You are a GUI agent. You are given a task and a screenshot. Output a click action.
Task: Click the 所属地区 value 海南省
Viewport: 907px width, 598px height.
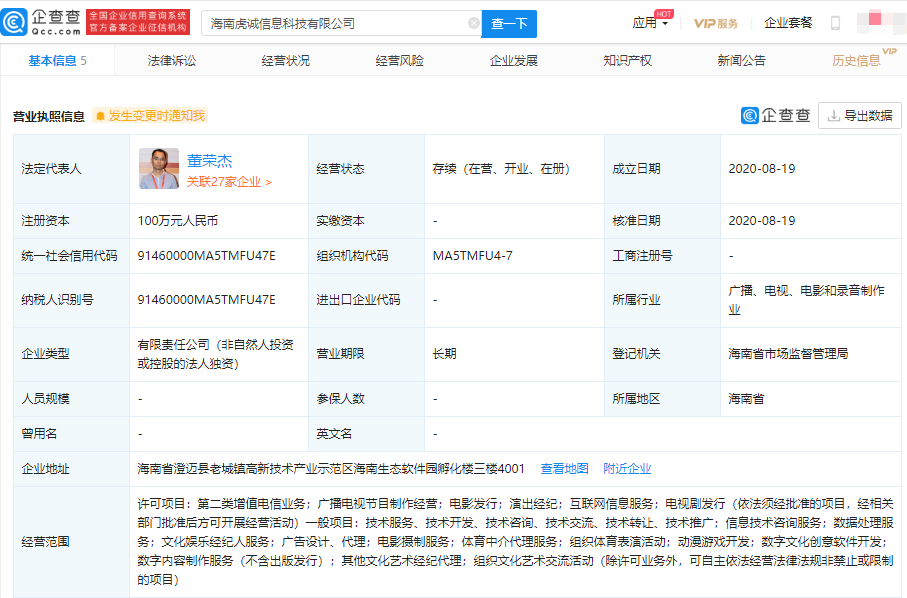746,399
